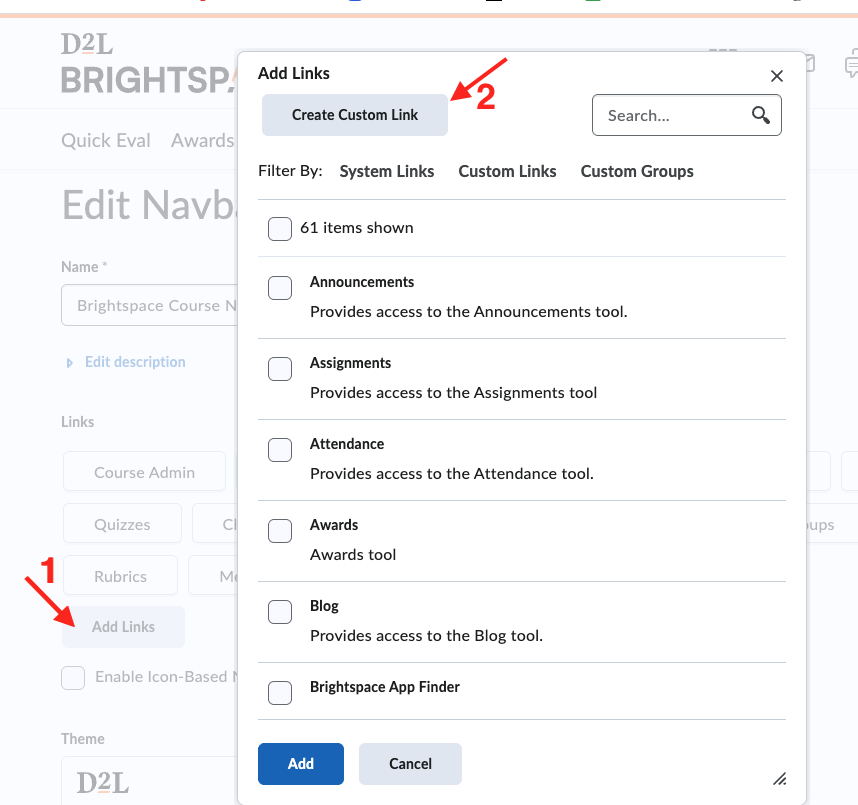
Task: Check the Announcements checkbox
Action: tap(280, 288)
